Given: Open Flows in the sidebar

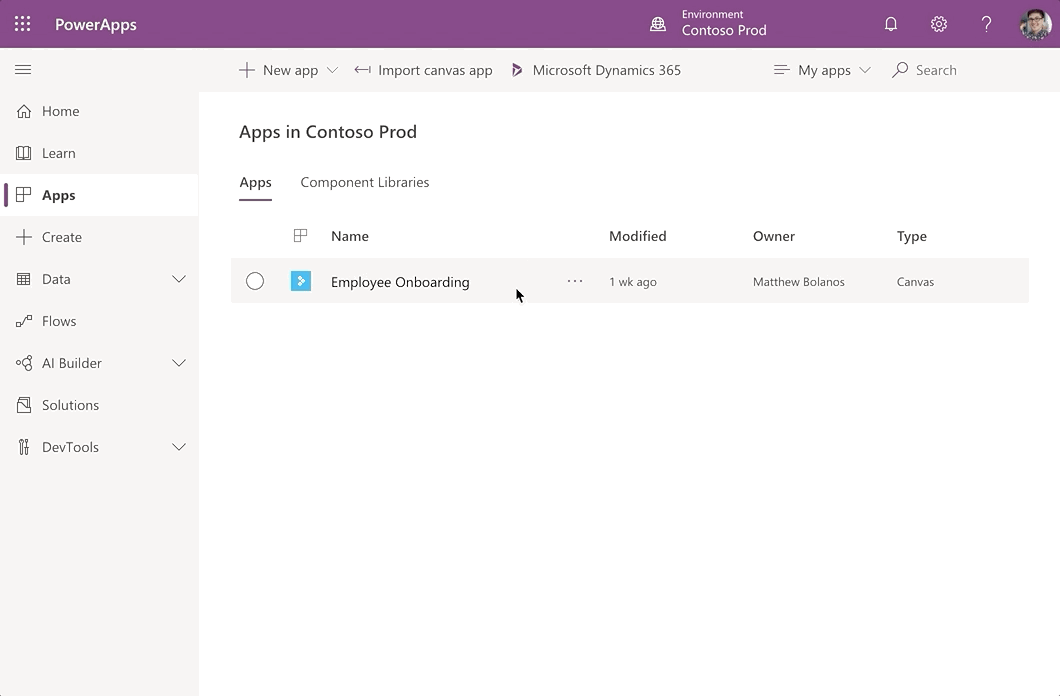Looking at the screenshot, I should [59, 321].
